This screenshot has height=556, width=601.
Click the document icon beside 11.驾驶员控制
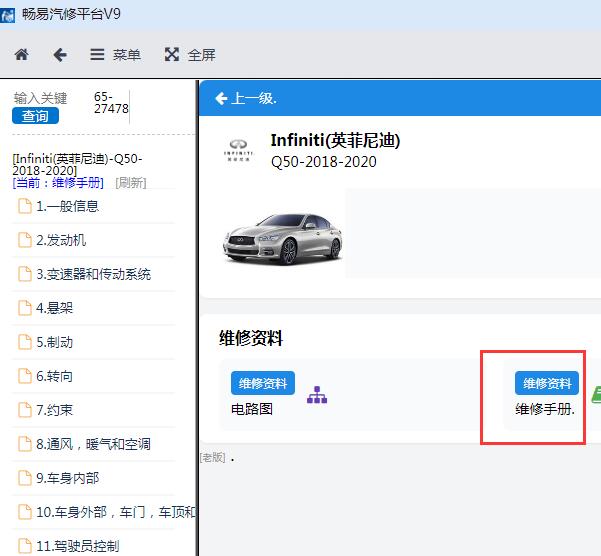click(x=25, y=546)
